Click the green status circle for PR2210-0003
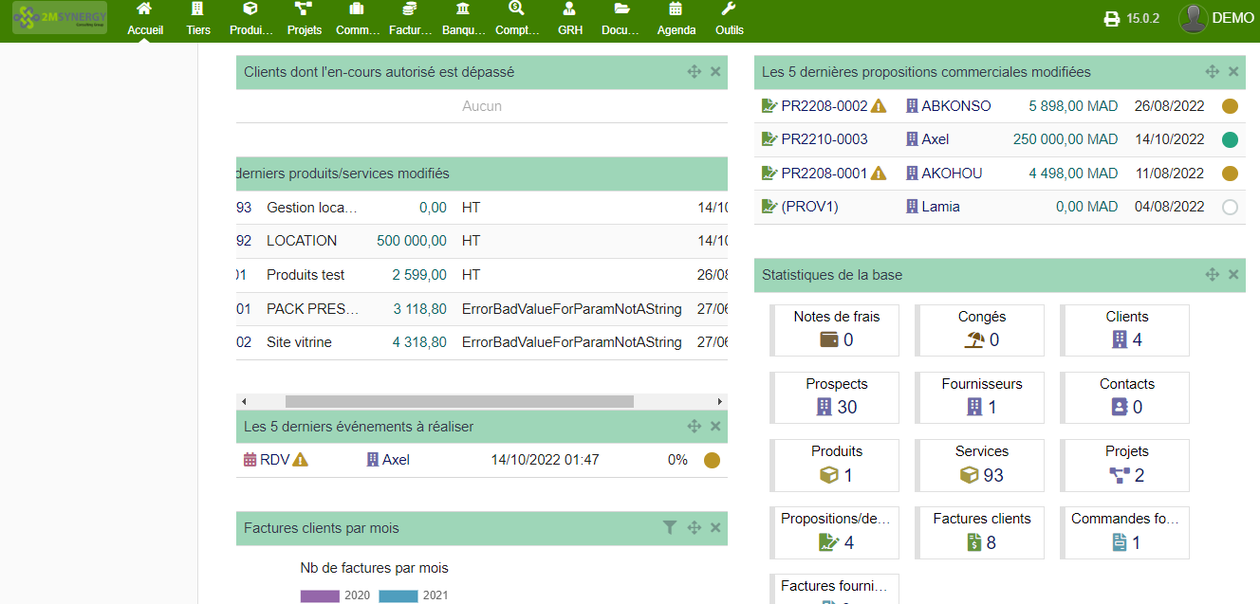Screen dimensions: 1260x604 pos(1230,140)
